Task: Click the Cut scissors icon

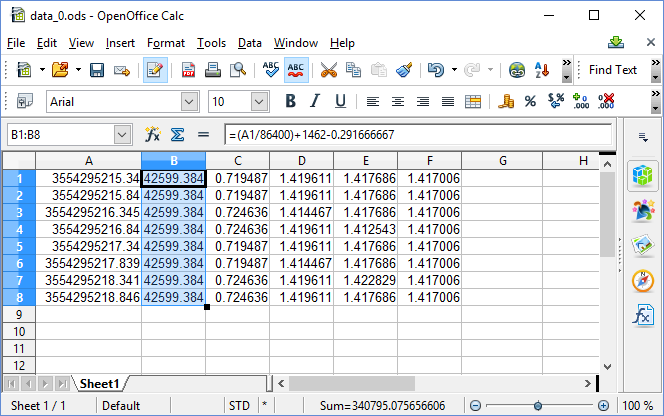Action: point(328,70)
